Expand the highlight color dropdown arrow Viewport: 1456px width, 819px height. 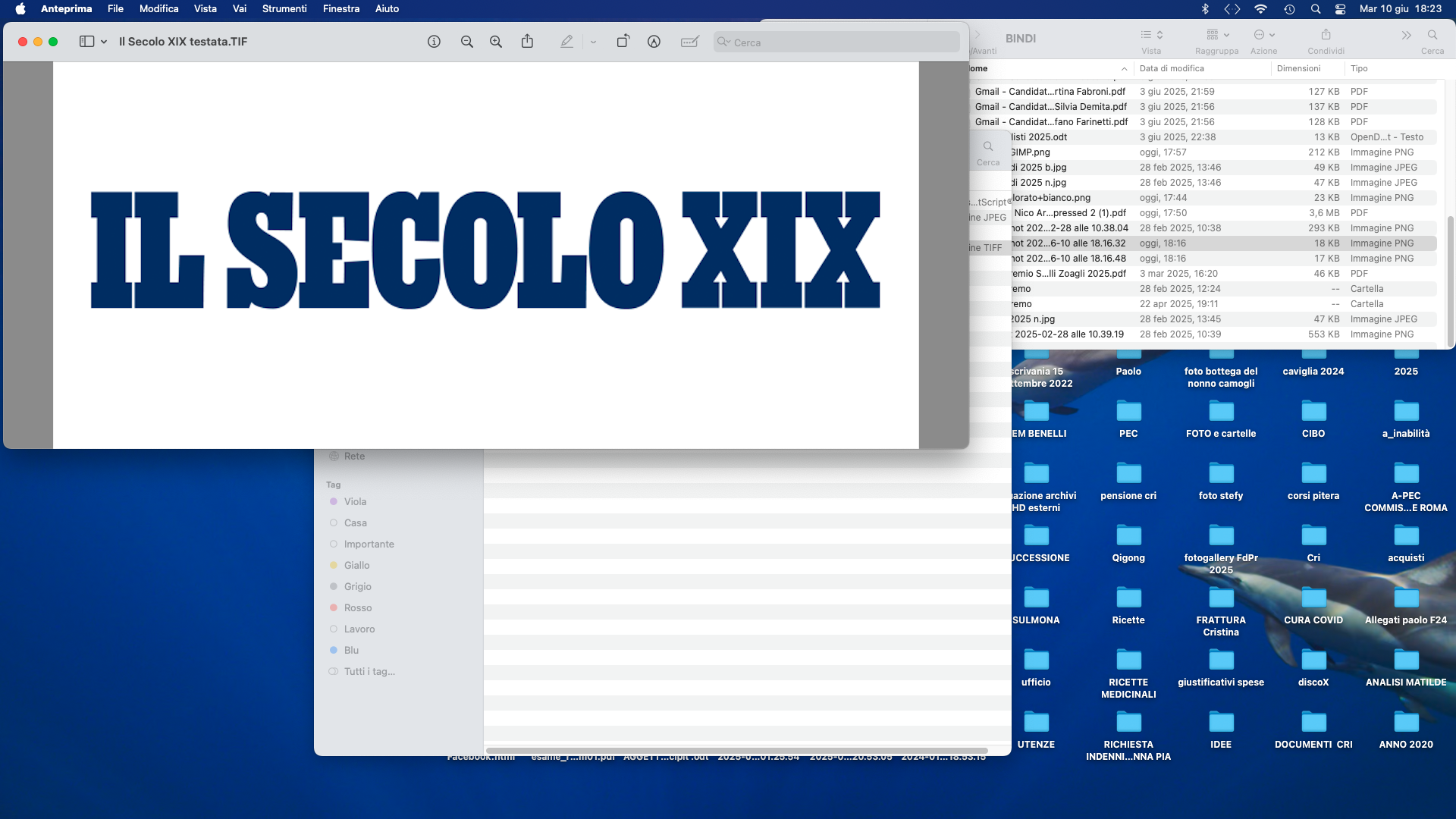coord(593,42)
